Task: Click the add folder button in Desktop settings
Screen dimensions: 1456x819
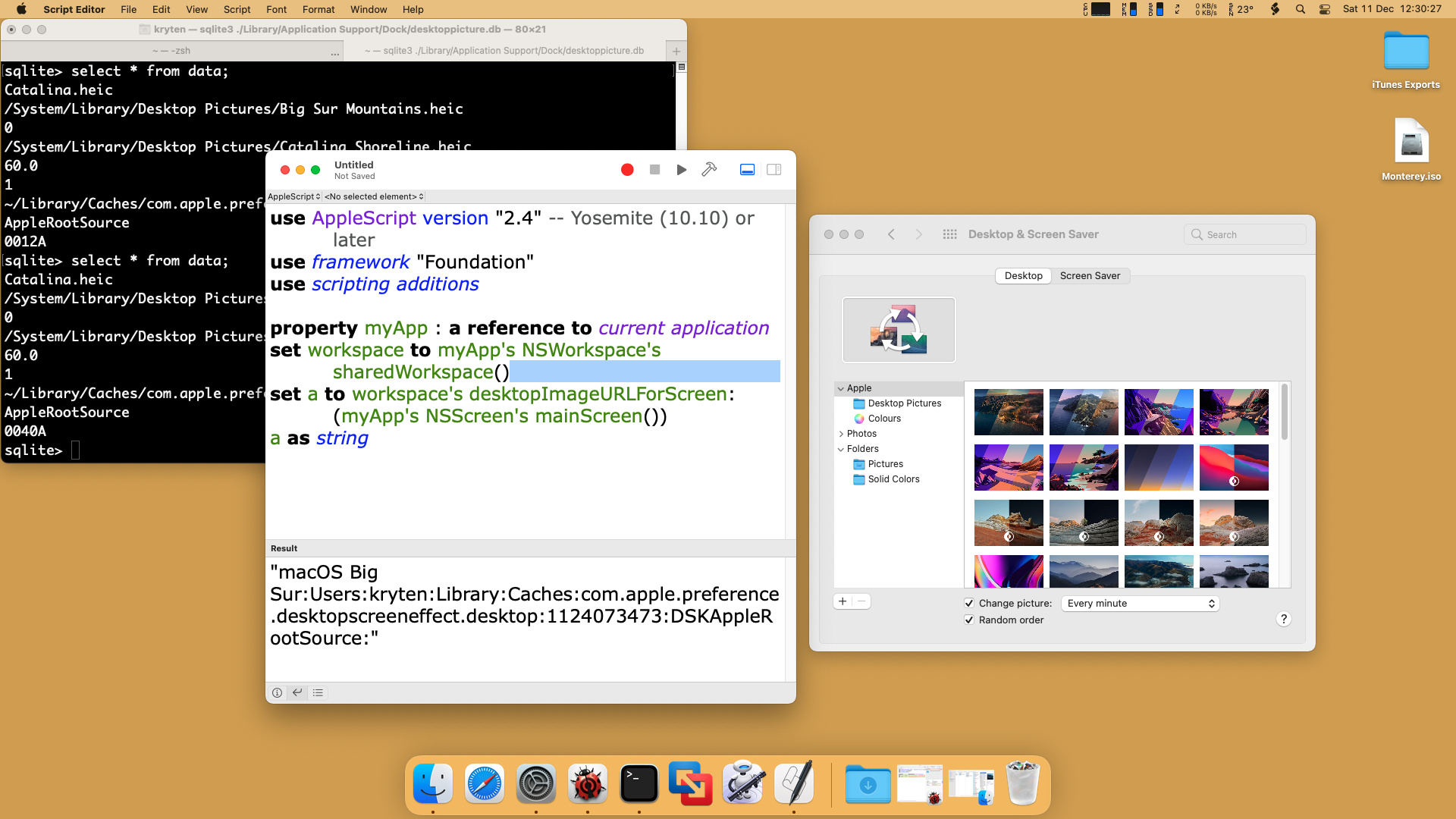Action: tap(843, 601)
